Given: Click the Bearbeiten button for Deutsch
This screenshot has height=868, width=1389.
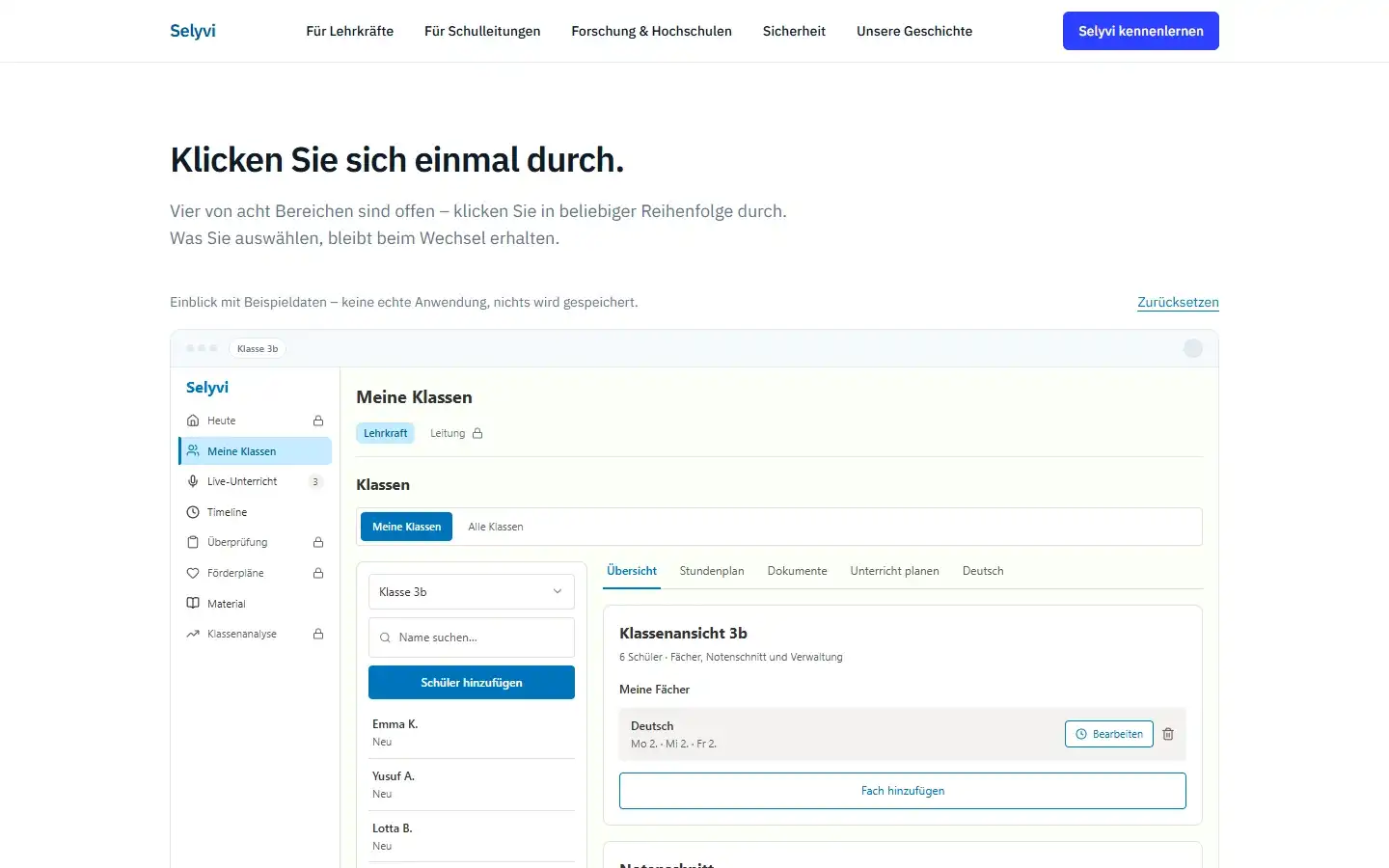Looking at the screenshot, I should pyautogui.click(x=1109, y=734).
